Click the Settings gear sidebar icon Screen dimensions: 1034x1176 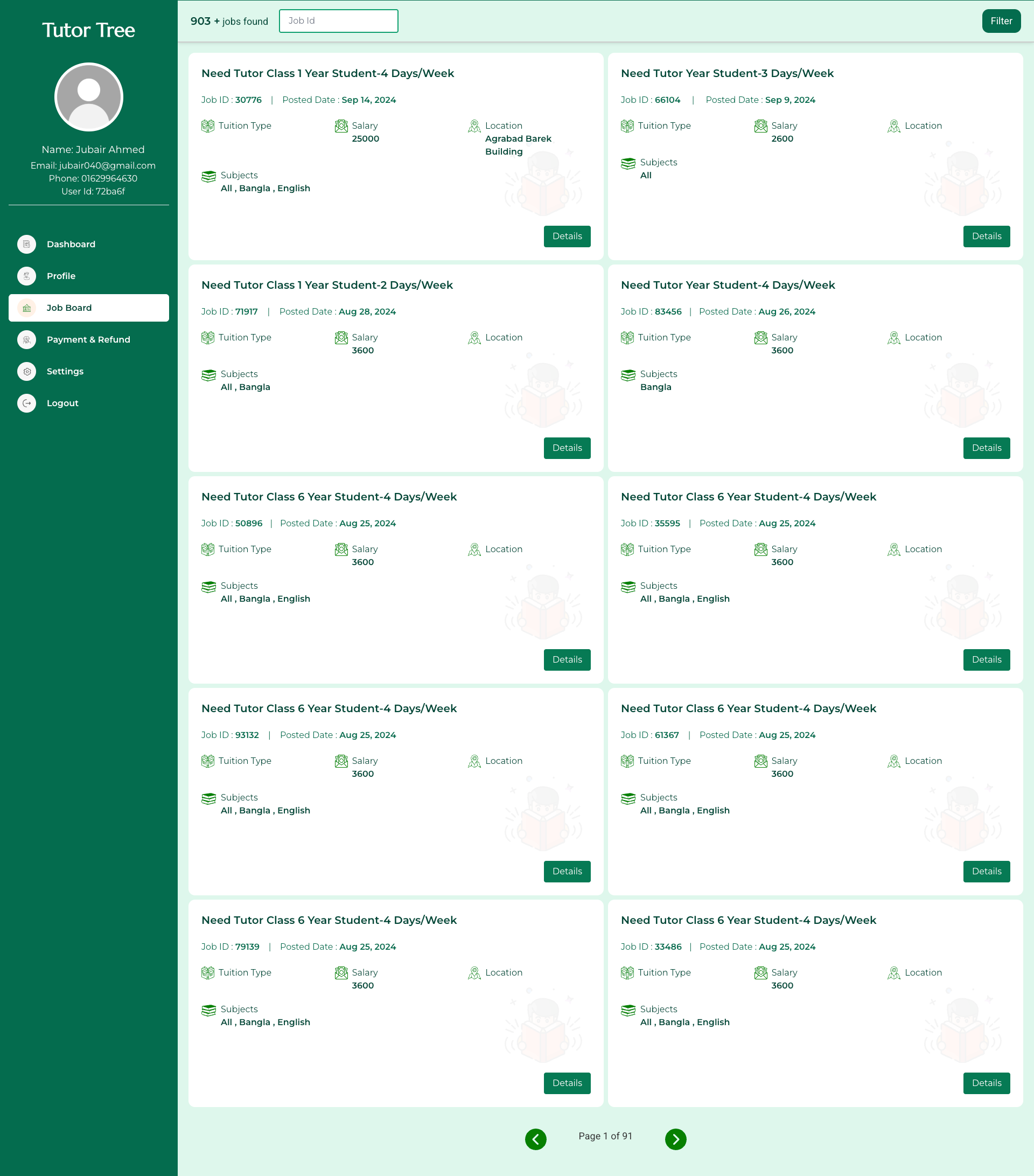[26, 371]
